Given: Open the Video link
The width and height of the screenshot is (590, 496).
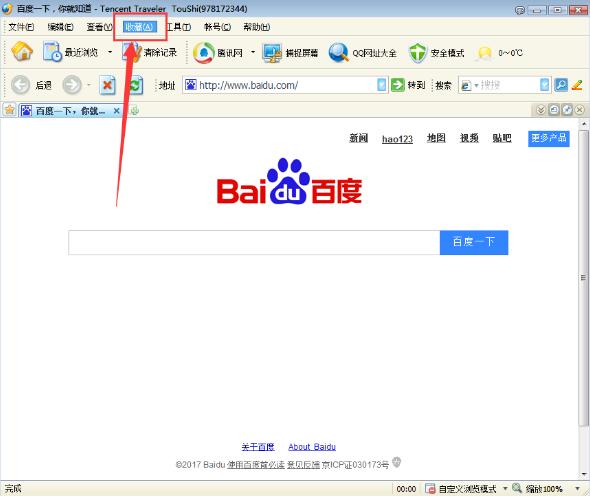Looking at the screenshot, I should [469, 138].
